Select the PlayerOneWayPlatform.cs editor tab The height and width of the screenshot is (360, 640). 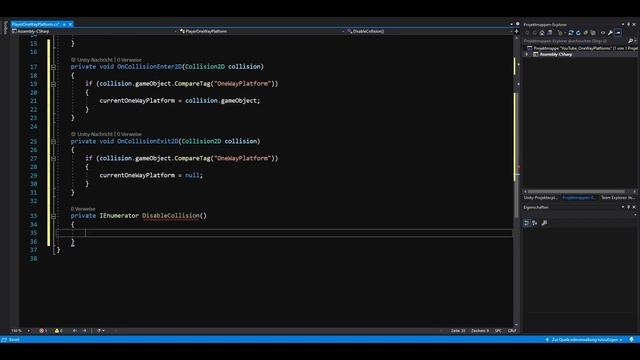click(x=35, y=24)
